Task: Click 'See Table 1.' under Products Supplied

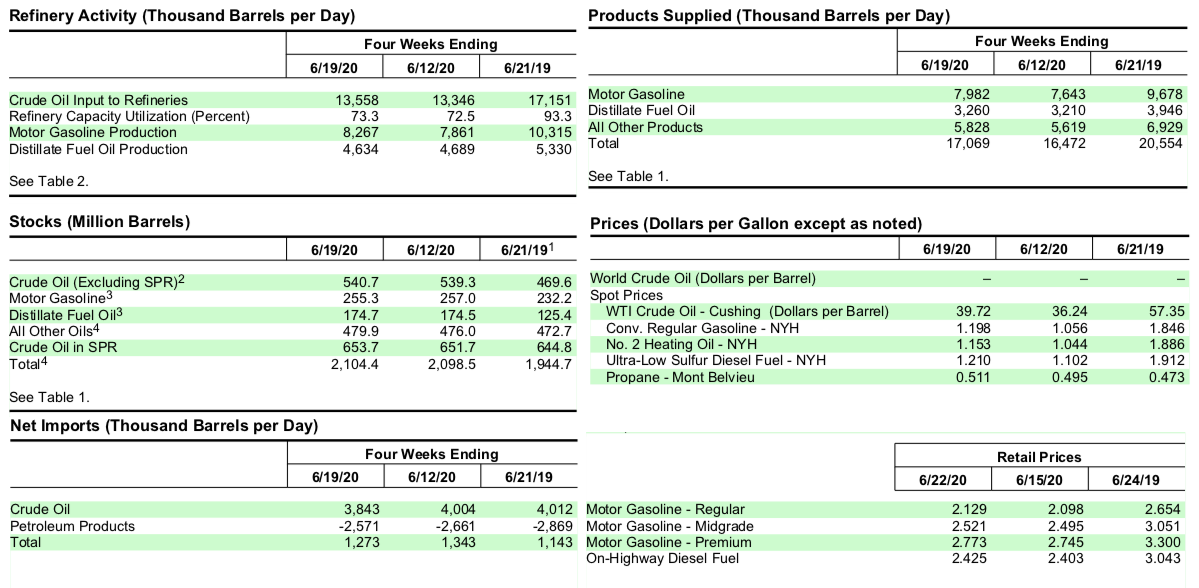Action: pos(628,177)
